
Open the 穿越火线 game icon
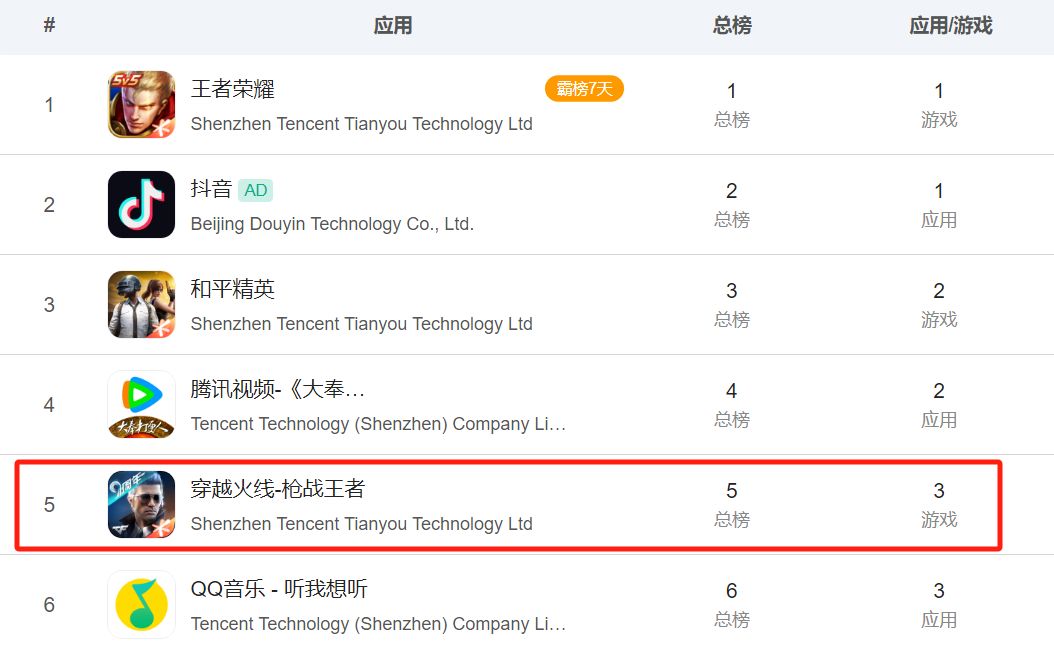(x=141, y=505)
